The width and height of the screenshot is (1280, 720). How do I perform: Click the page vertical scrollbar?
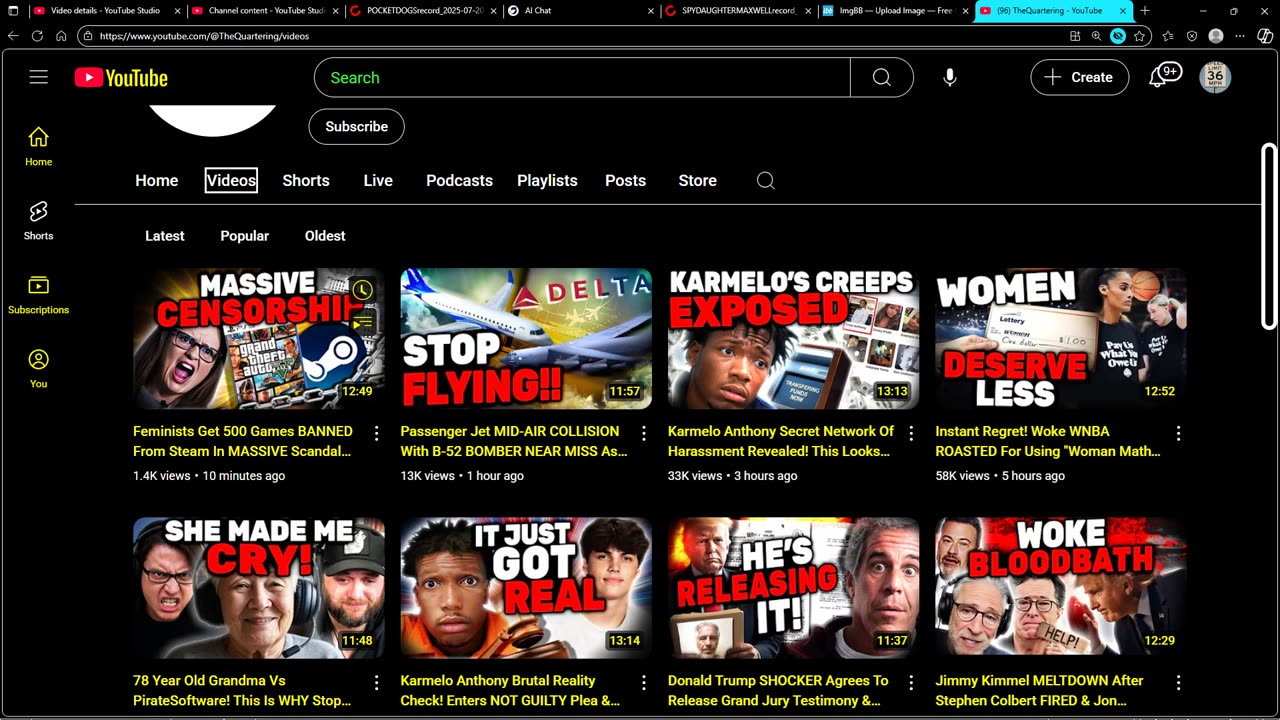pos(1269,236)
